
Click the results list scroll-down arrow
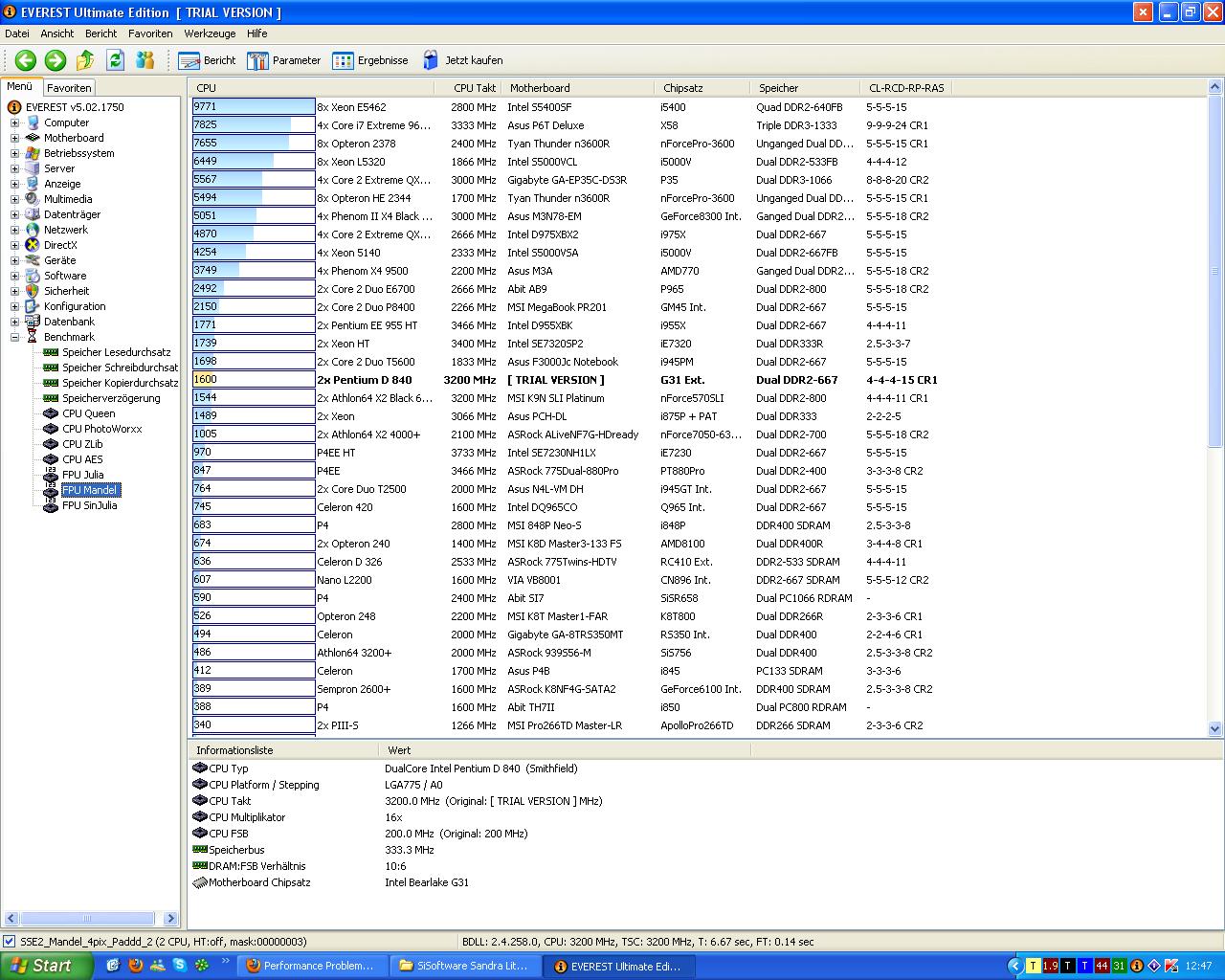click(1215, 728)
